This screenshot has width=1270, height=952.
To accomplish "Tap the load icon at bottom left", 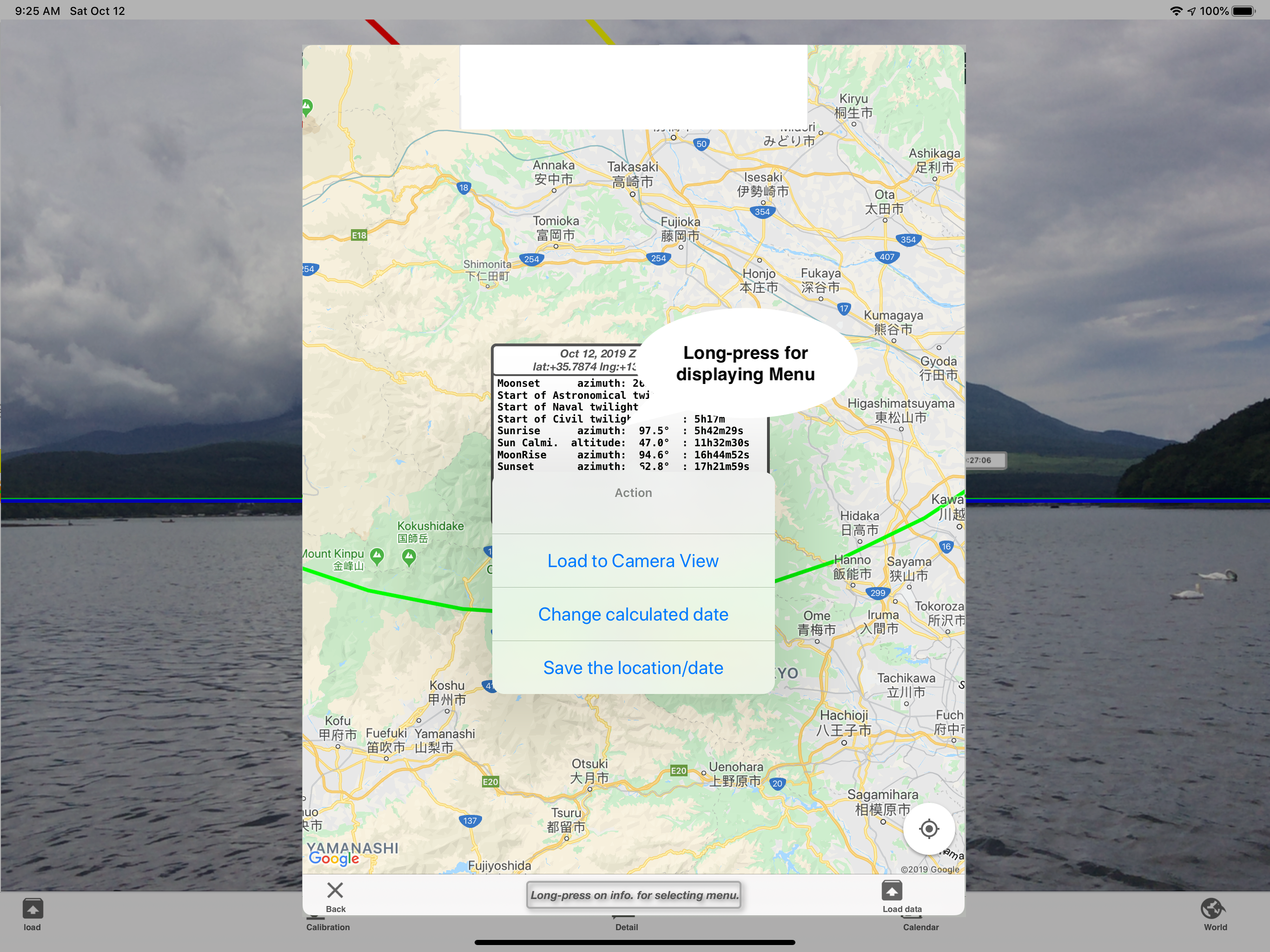I will (x=32, y=909).
